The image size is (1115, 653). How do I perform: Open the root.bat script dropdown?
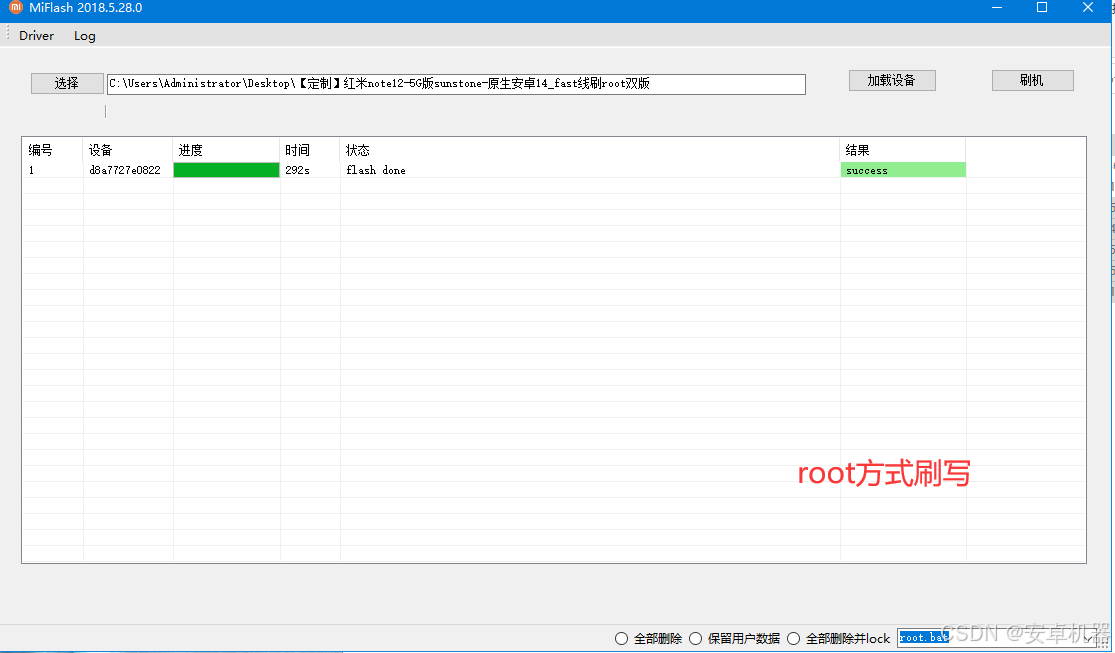click(1087, 638)
